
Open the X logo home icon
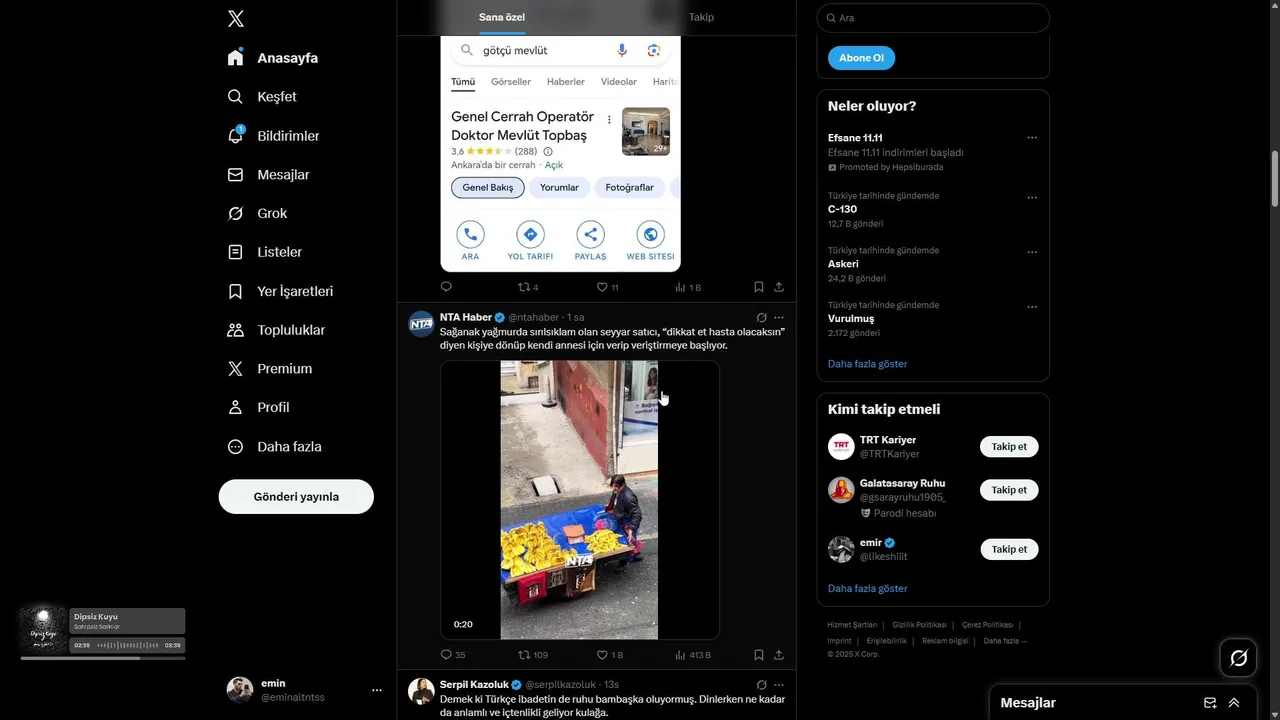point(235,18)
